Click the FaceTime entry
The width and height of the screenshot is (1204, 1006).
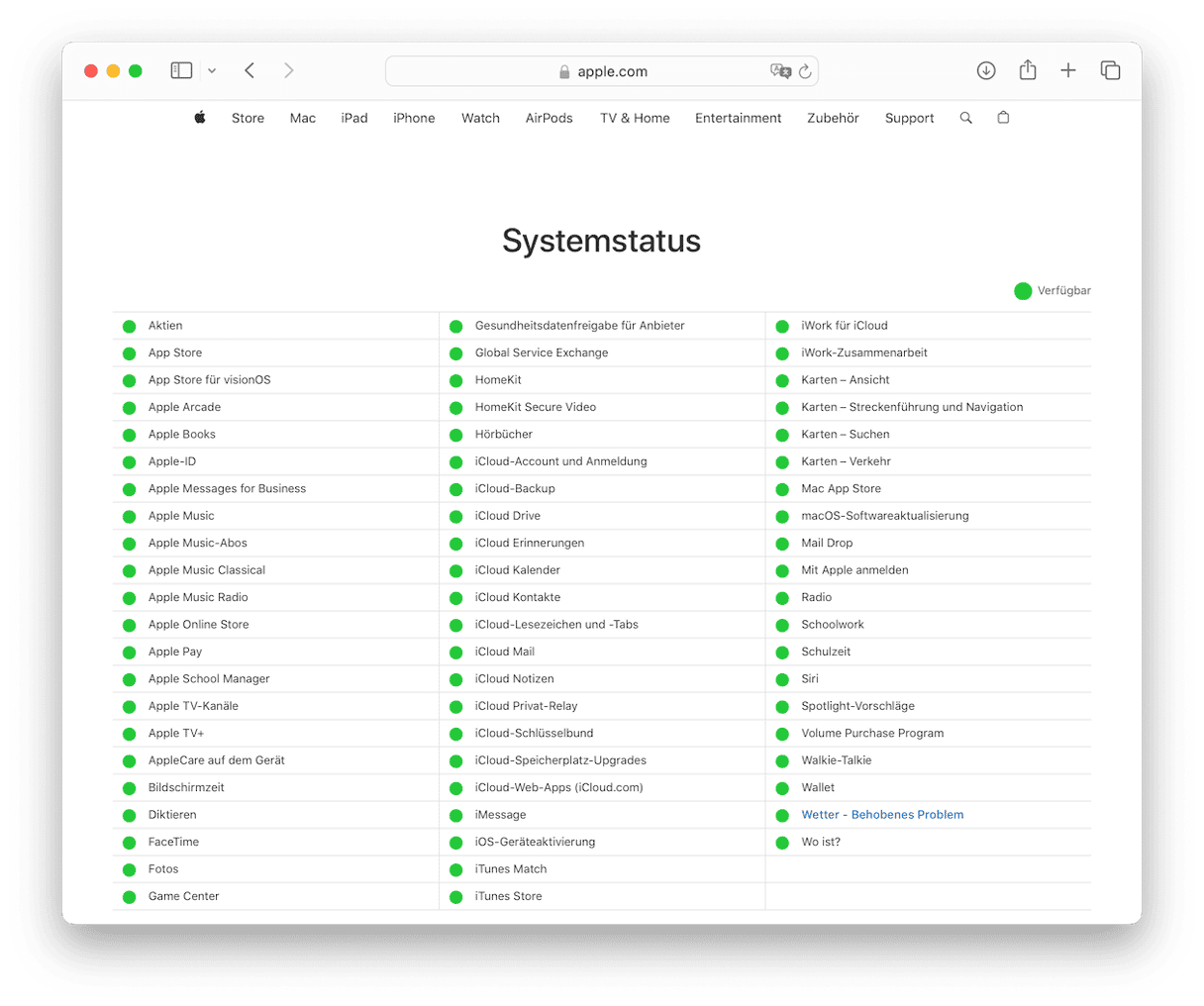point(173,842)
